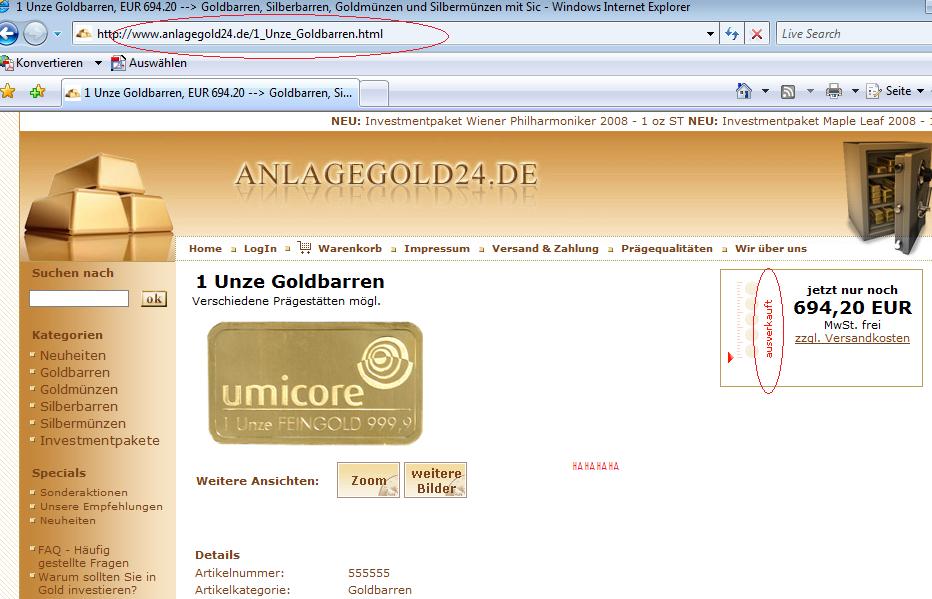The image size is (932, 599).
Task: Click inside the 'Suchen nach' search field
Action: (x=77, y=298)
